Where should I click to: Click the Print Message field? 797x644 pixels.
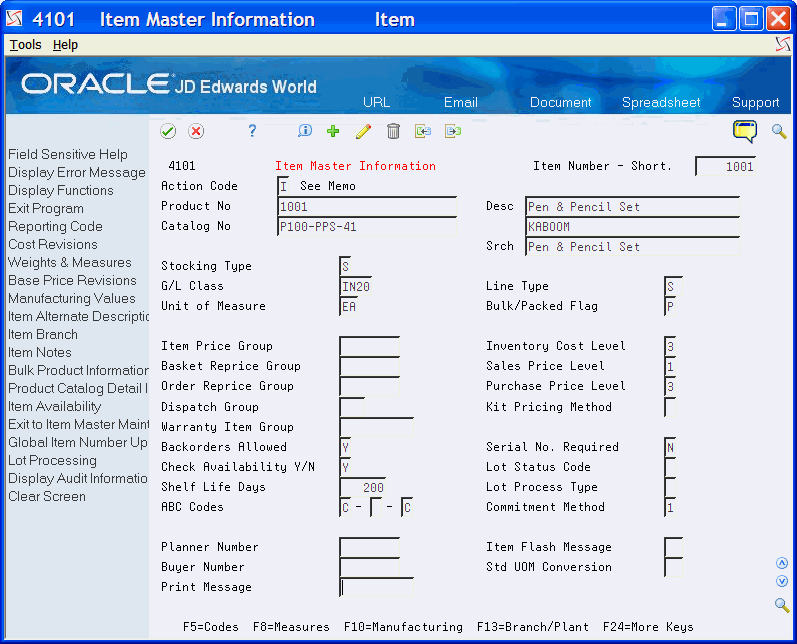(x=377, y=587)
